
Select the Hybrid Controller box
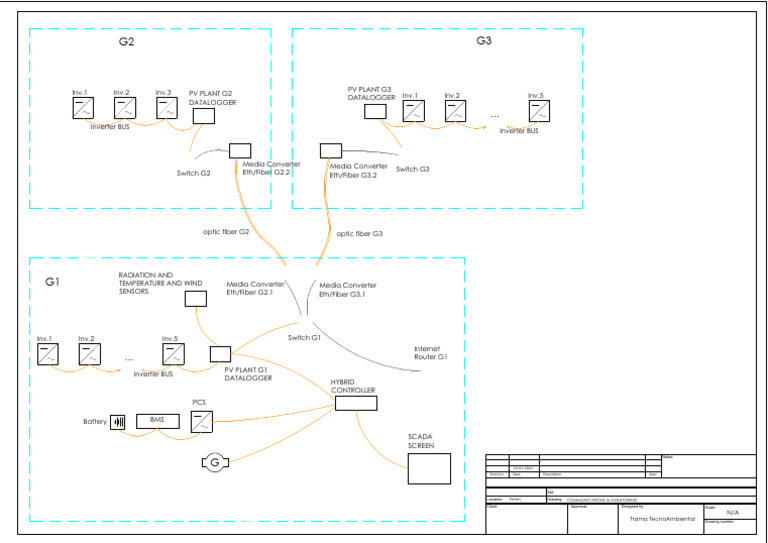click(x=356, y=403)
